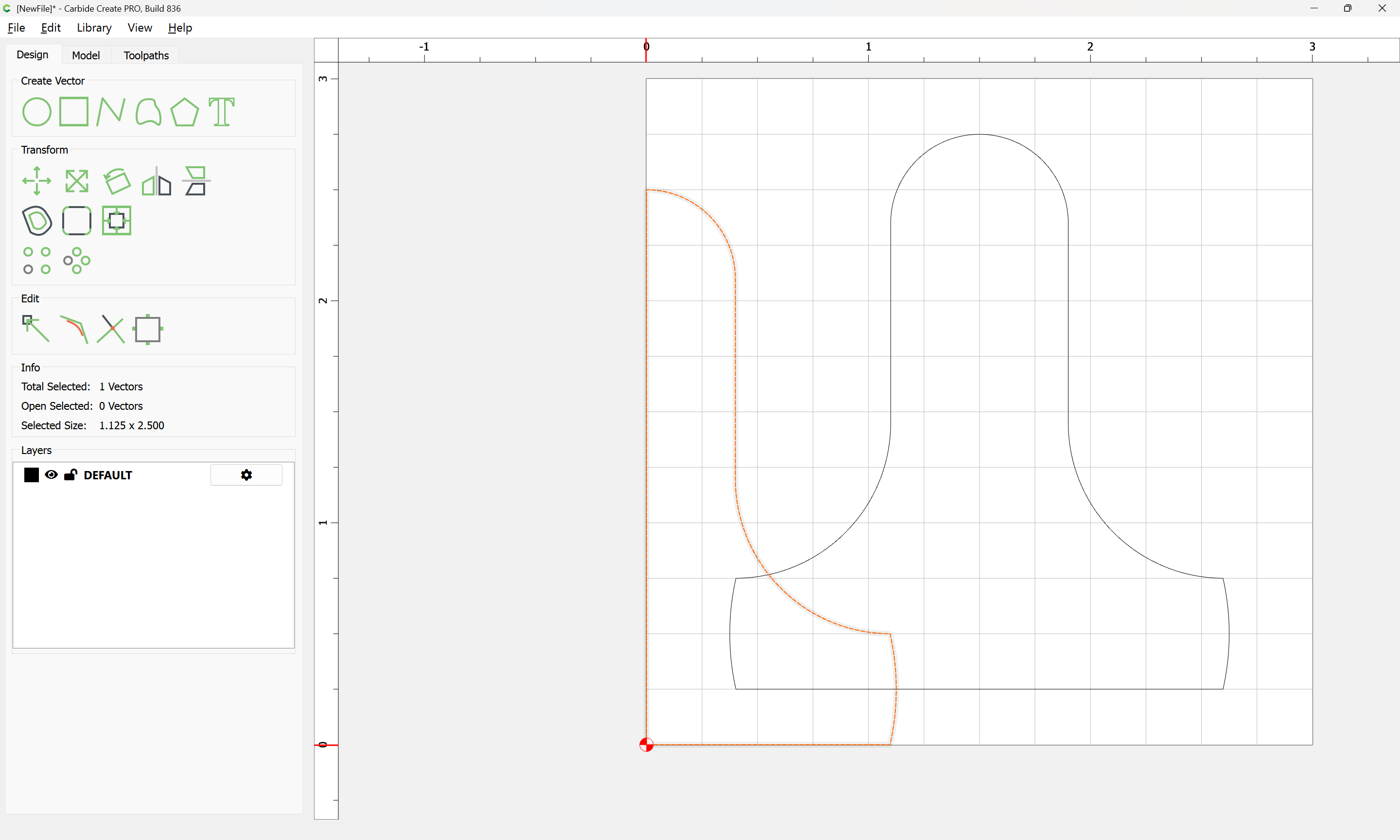
Task: Pick the Curve drawing tool
Action: (x=148, y=111)
